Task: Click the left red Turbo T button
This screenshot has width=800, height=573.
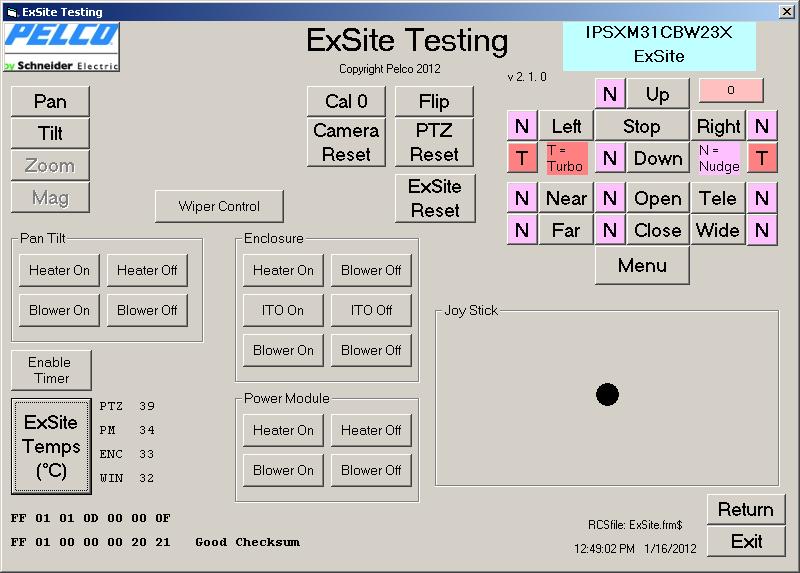Action: pyautogui.click(x=522, y=158)
